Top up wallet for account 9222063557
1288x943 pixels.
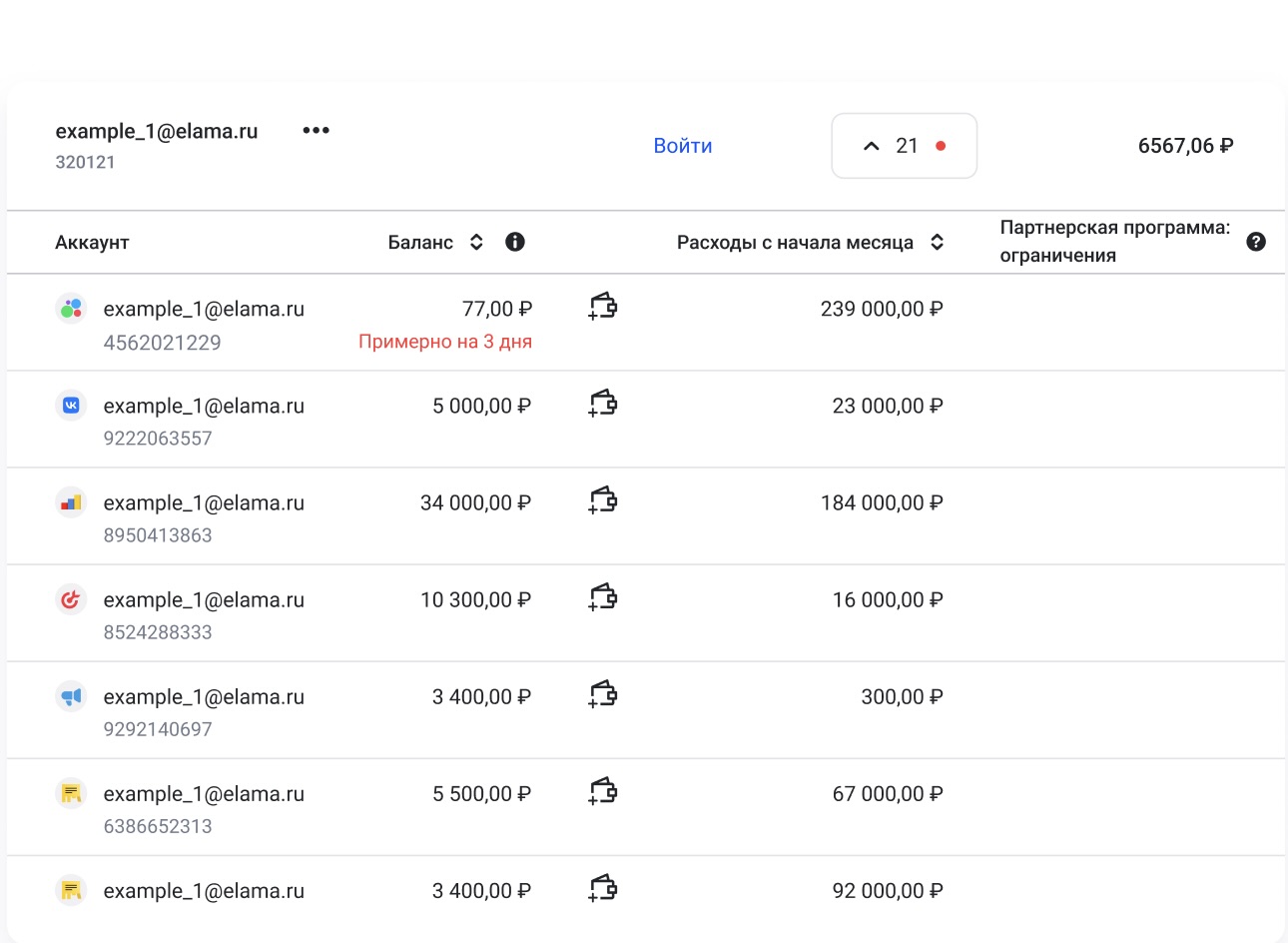[x=603, y=403]
